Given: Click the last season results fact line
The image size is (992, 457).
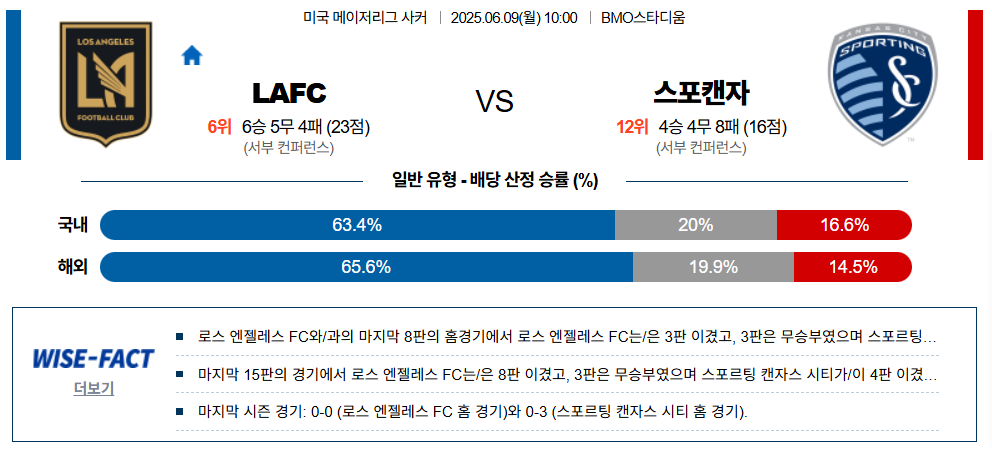Looking at the screenshot, I should click(472, 412).
